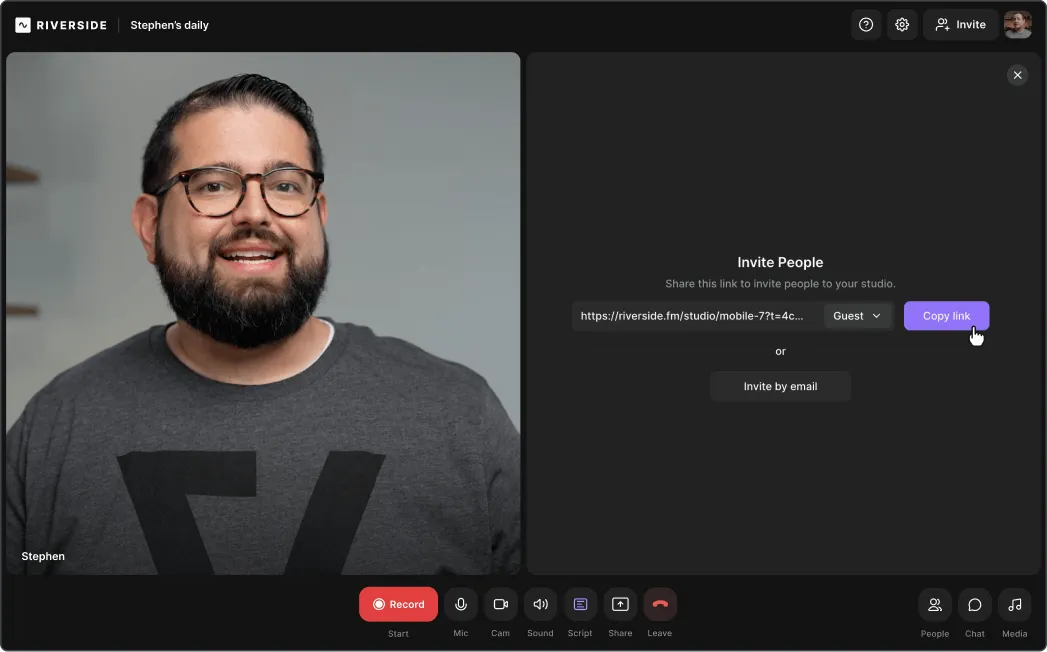Click the Invite button in the top bar
The image size is (1047, 652).
tap(959, 24)
